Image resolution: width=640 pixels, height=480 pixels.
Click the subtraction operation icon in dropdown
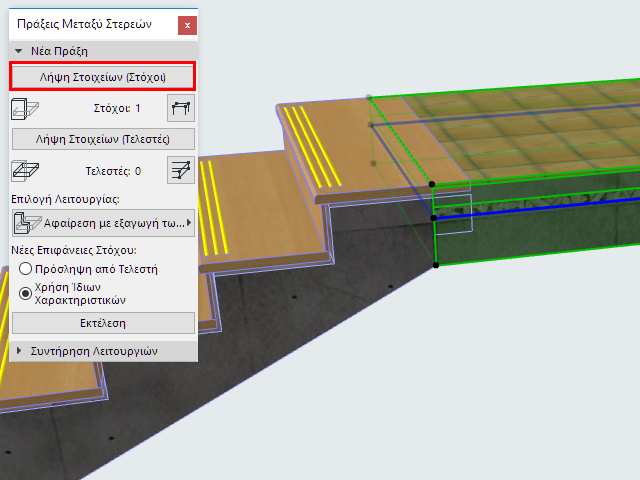pos(27,223)
